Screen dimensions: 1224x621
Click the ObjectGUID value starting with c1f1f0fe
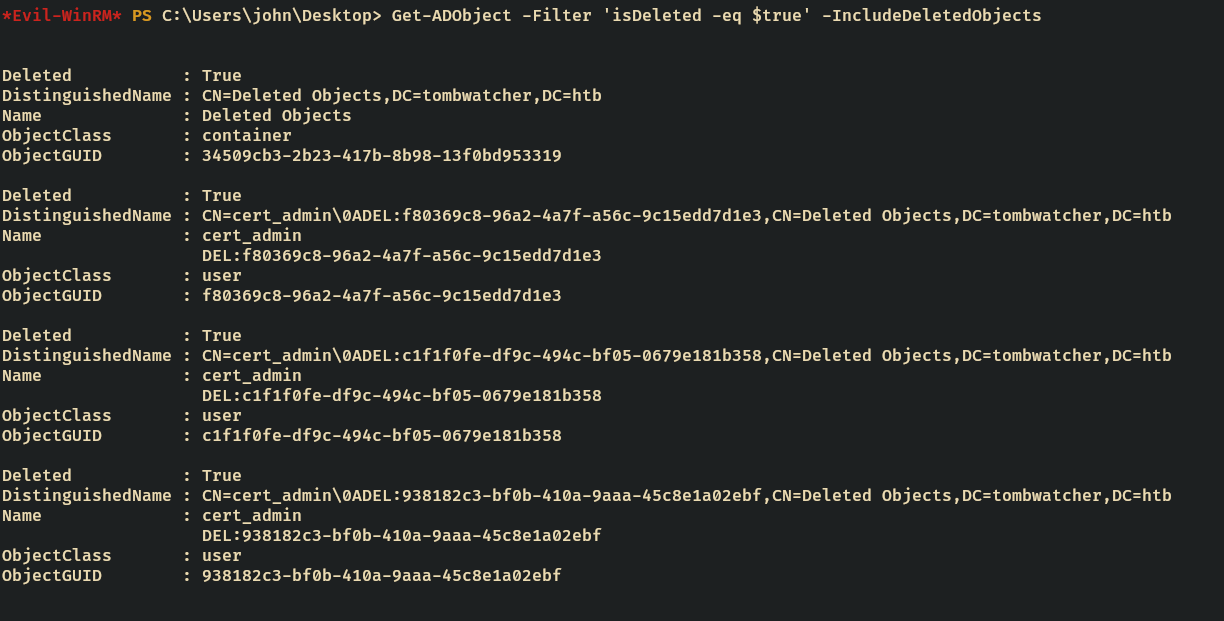(381, 436)
